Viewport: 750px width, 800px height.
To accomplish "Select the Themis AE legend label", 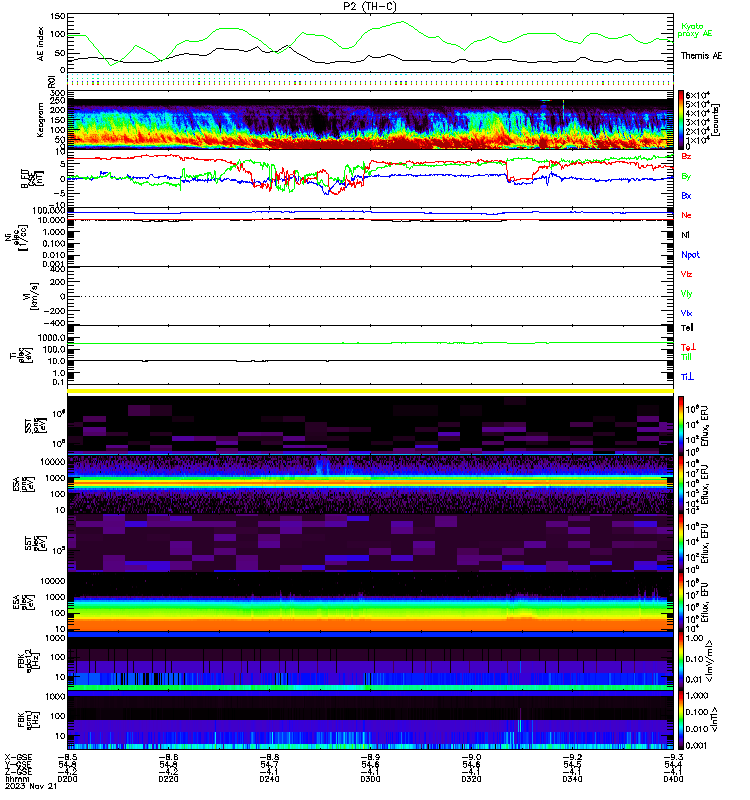I will pyautogui.click(x=702, y=56).
